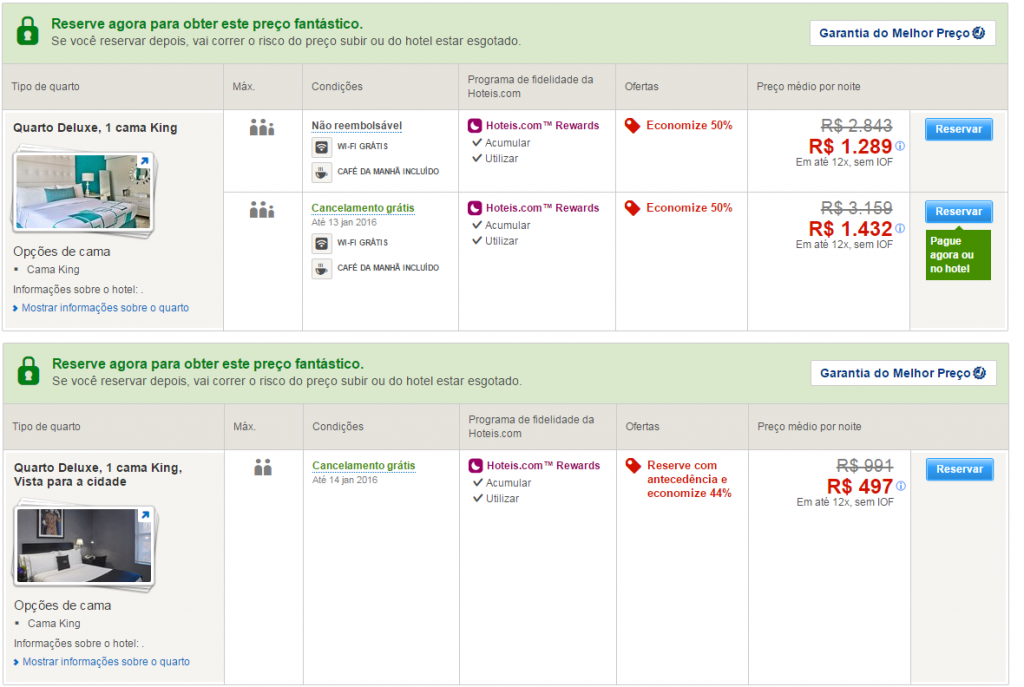Open the city view room photo thumbnail
The image size is (1024, 687).
[84, 545]
